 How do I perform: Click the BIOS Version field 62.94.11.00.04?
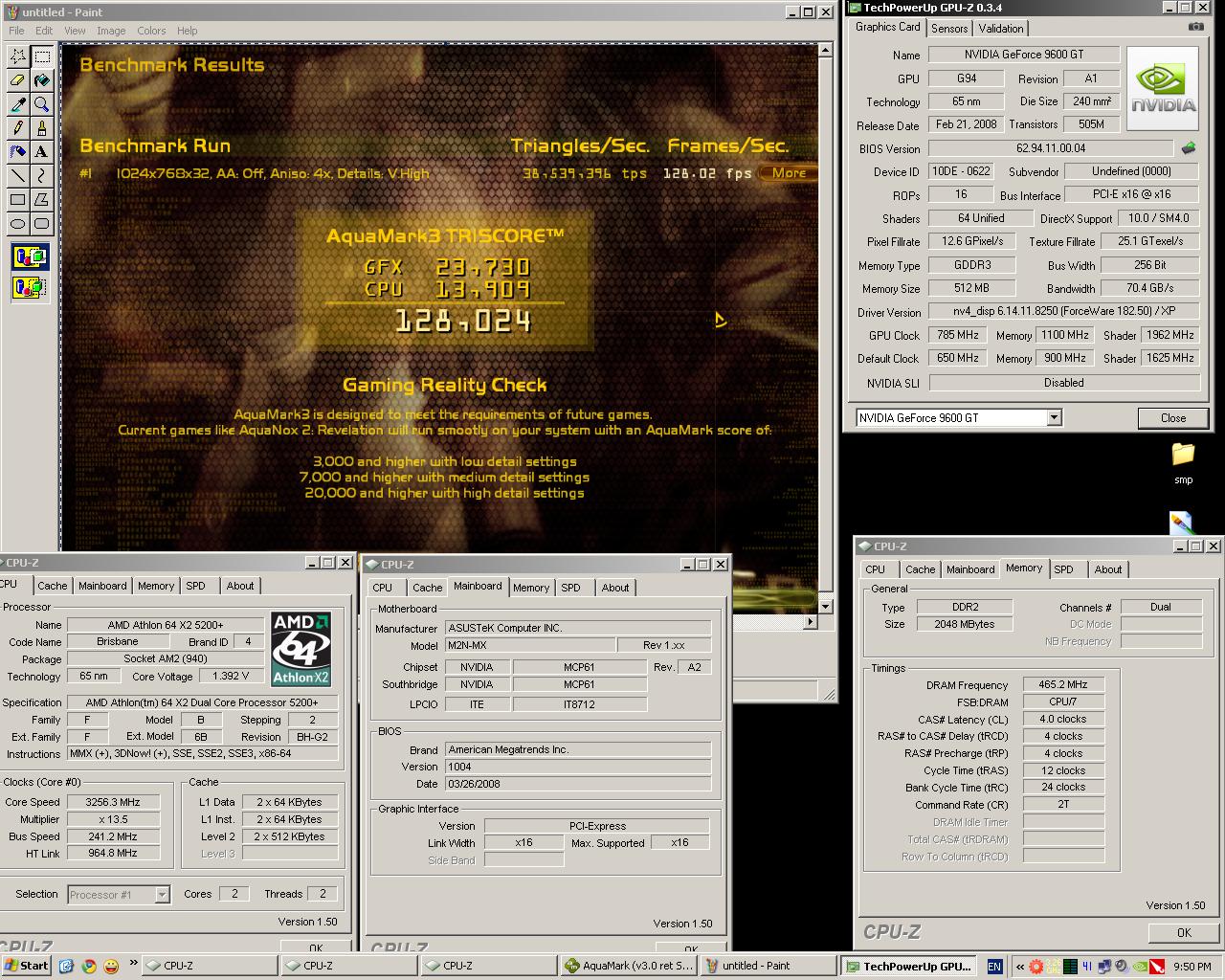pyautogui.click(x=1051, y=148)
